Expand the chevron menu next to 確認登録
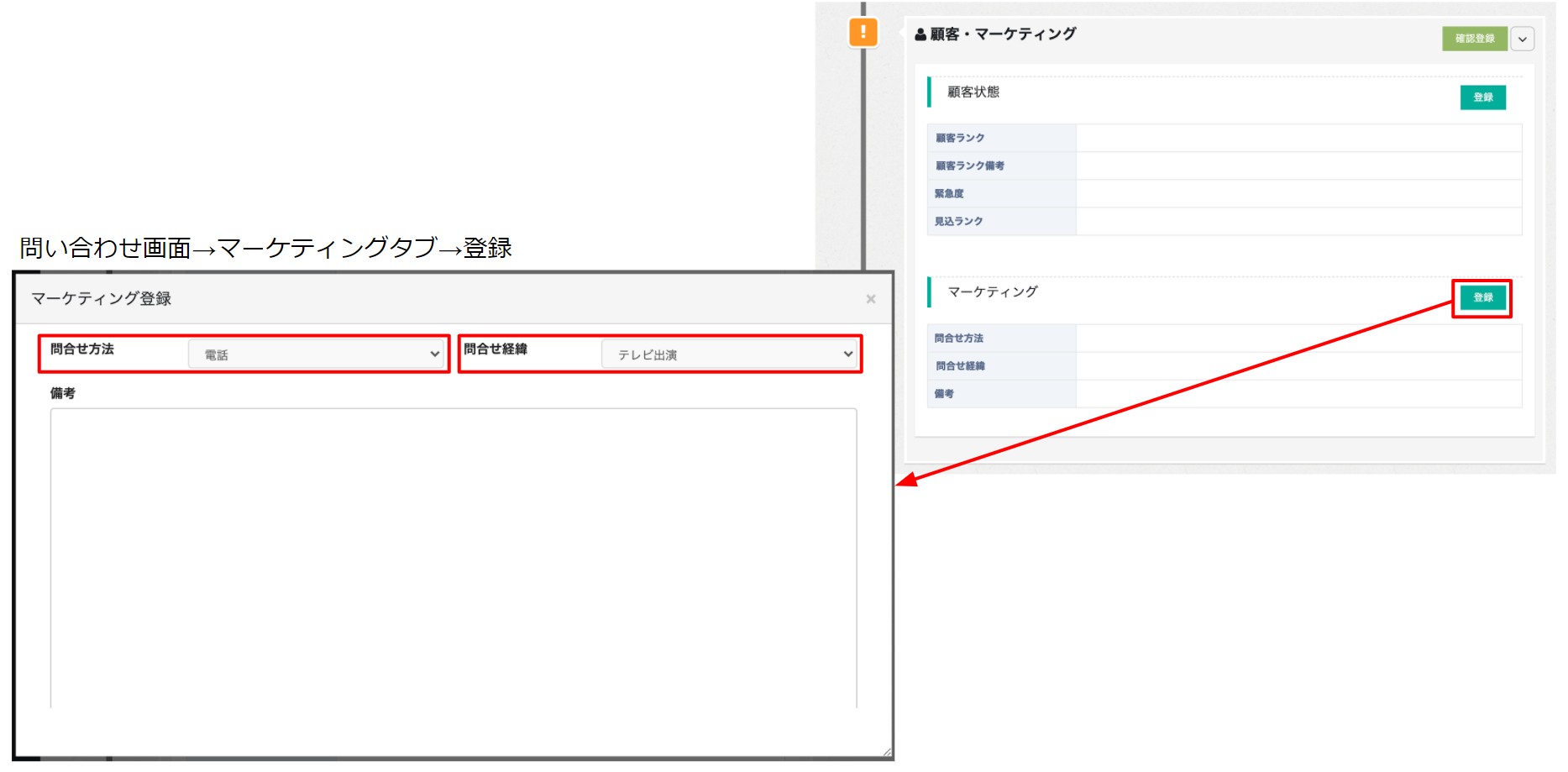Image resolution: width=1568 pixels, height=772 pixels. (1522, 39)
